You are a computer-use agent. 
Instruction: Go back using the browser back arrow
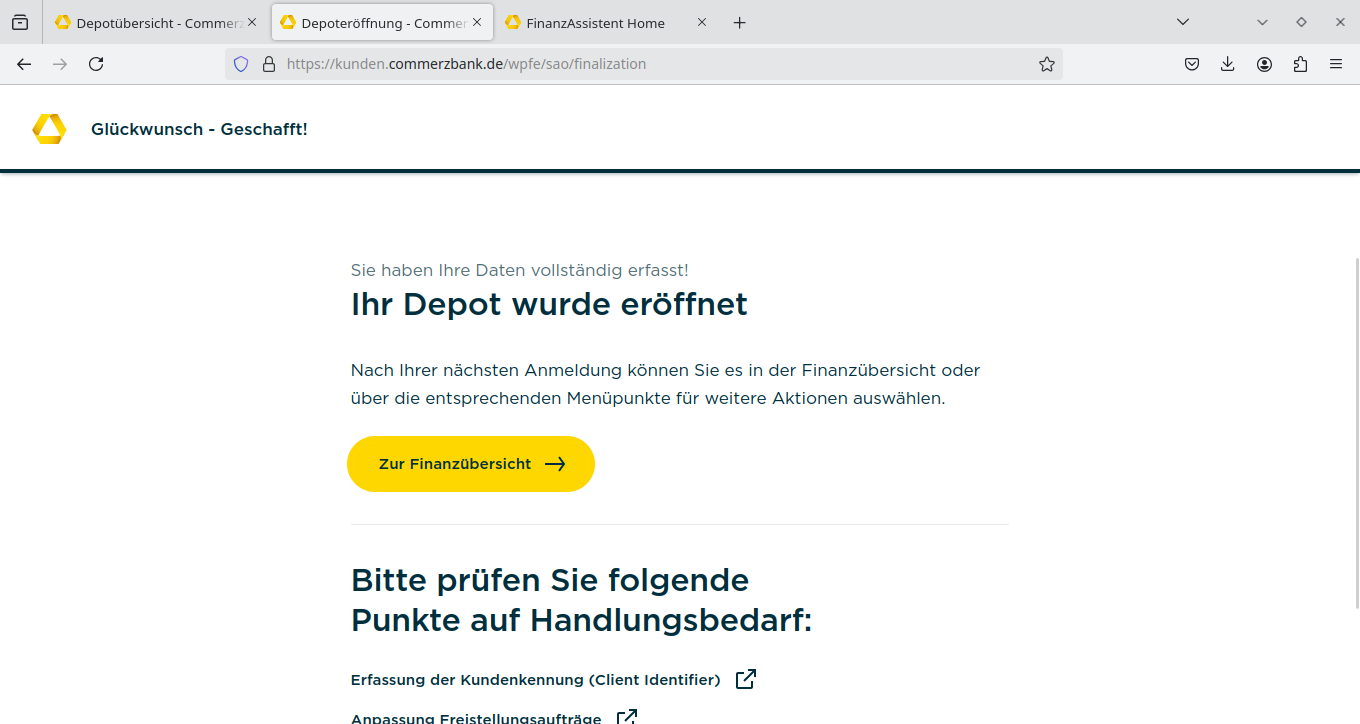24,64
